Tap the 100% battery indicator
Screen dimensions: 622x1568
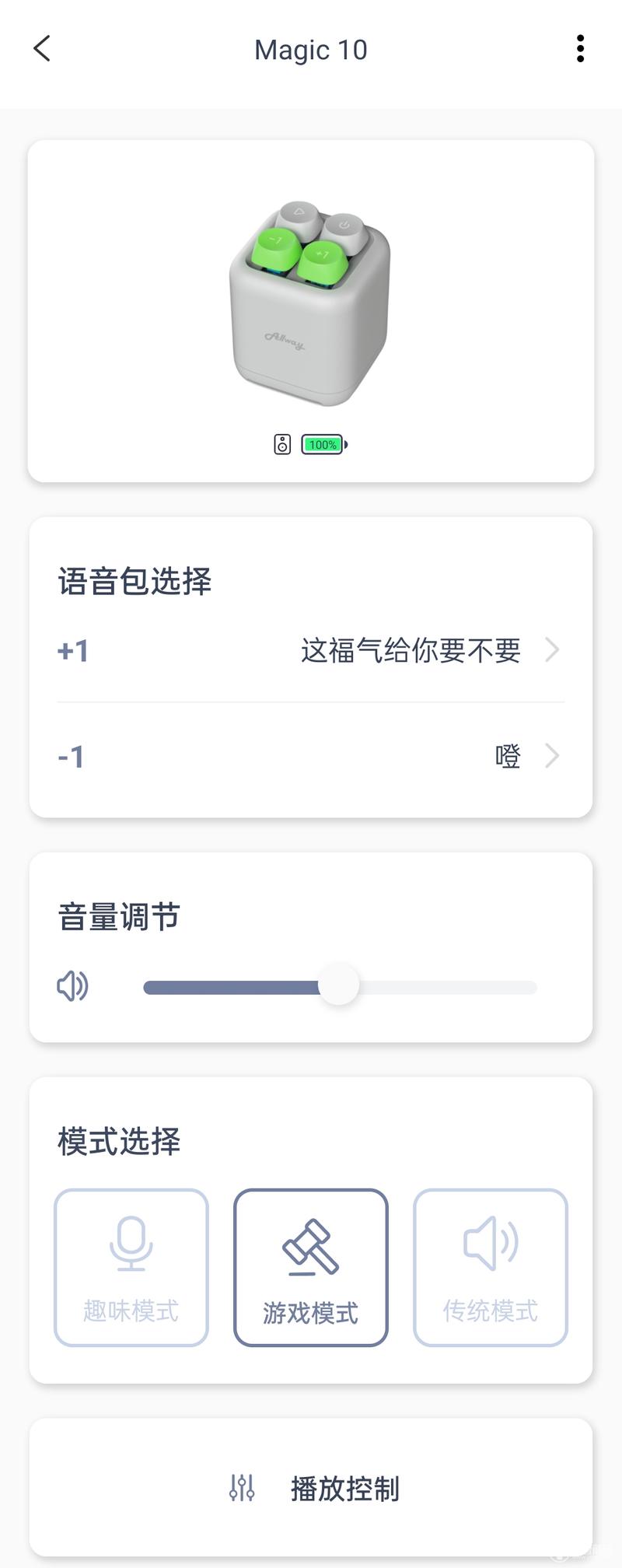pos(324,445)
